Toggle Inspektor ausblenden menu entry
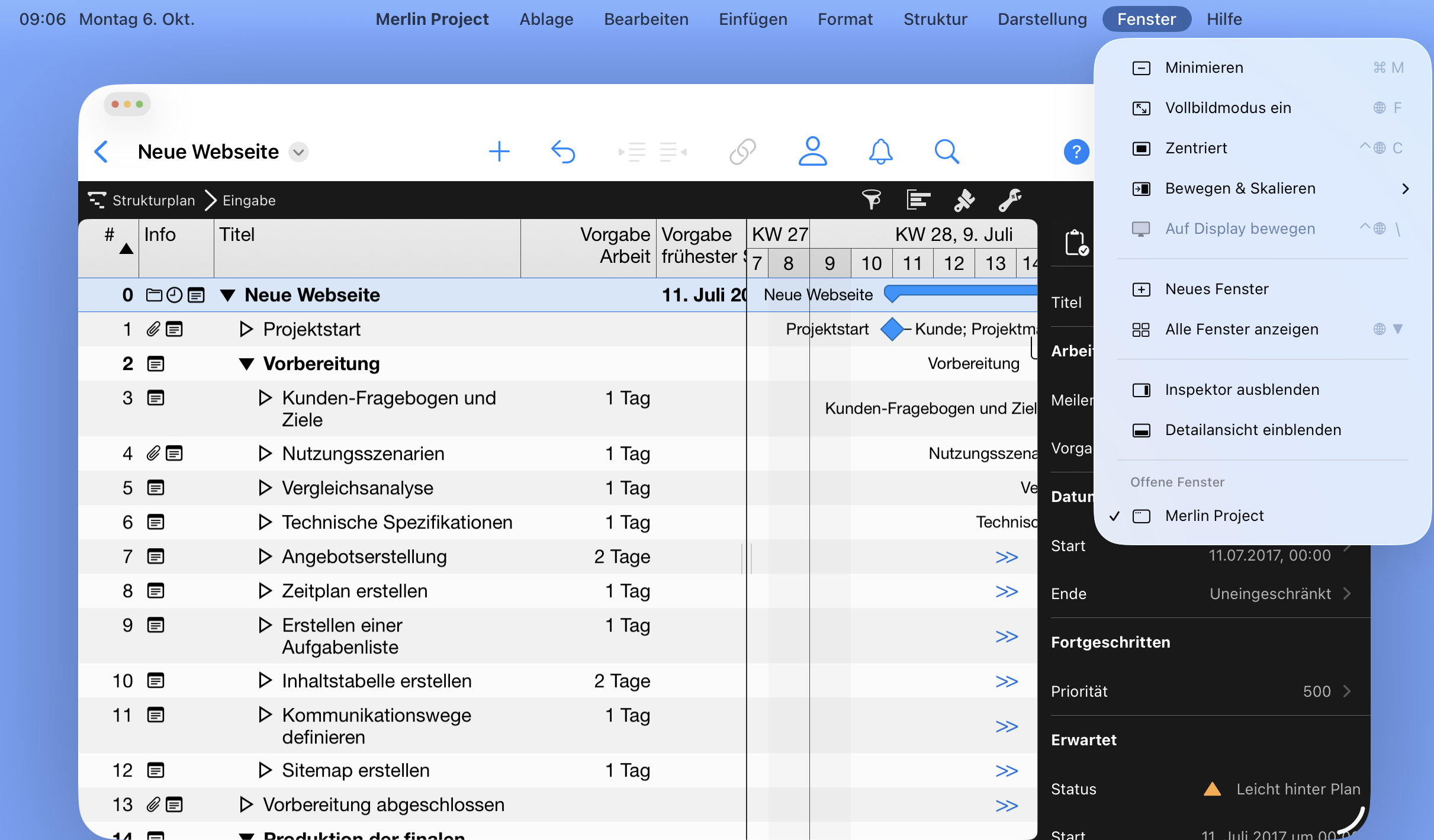This screenshot has width=1434, height=840. click(x=1242, y=390)
